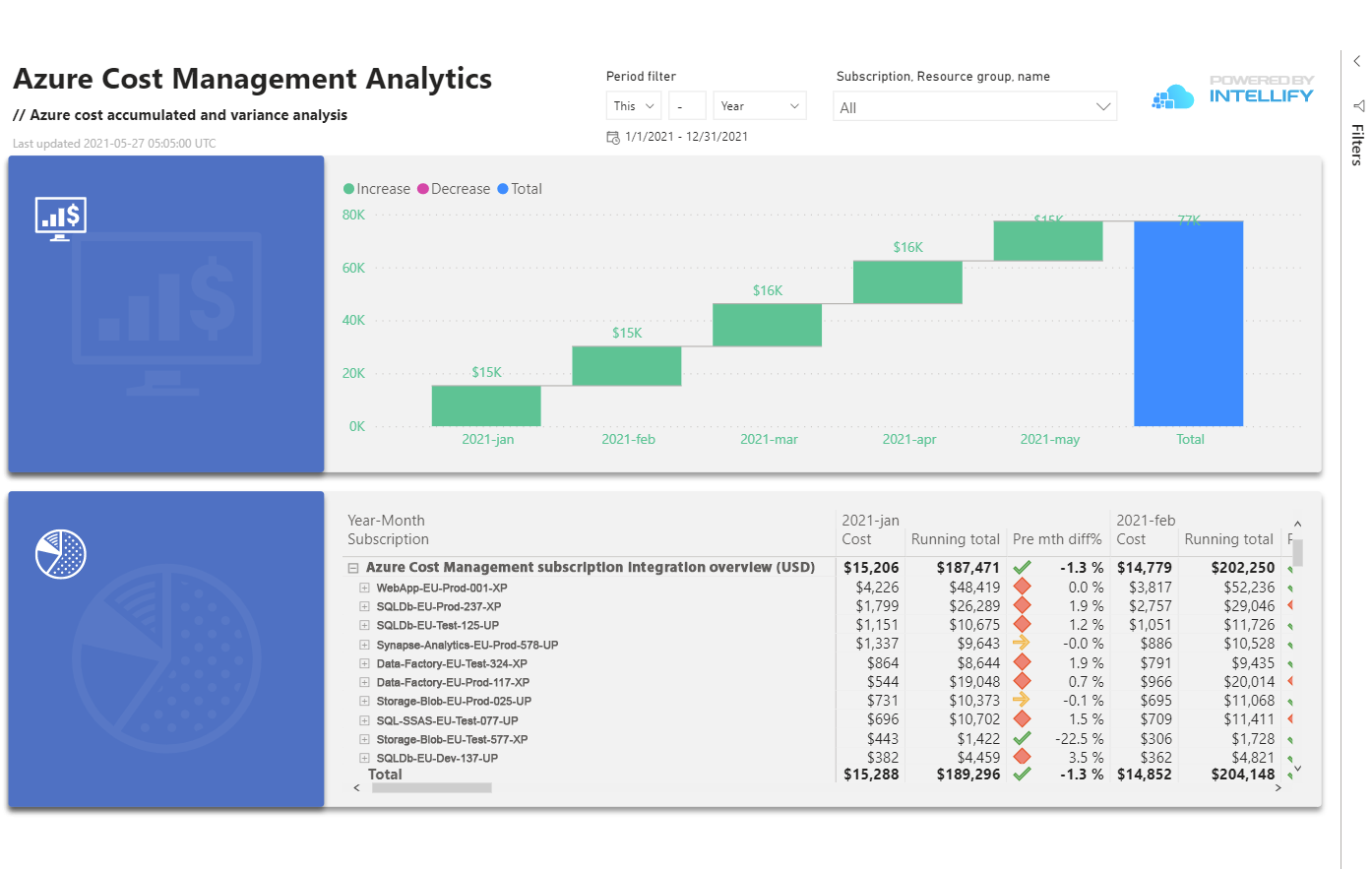1372x869 pixels.
Task: Click the -22.5 % difference cell
Action: 1079,739
